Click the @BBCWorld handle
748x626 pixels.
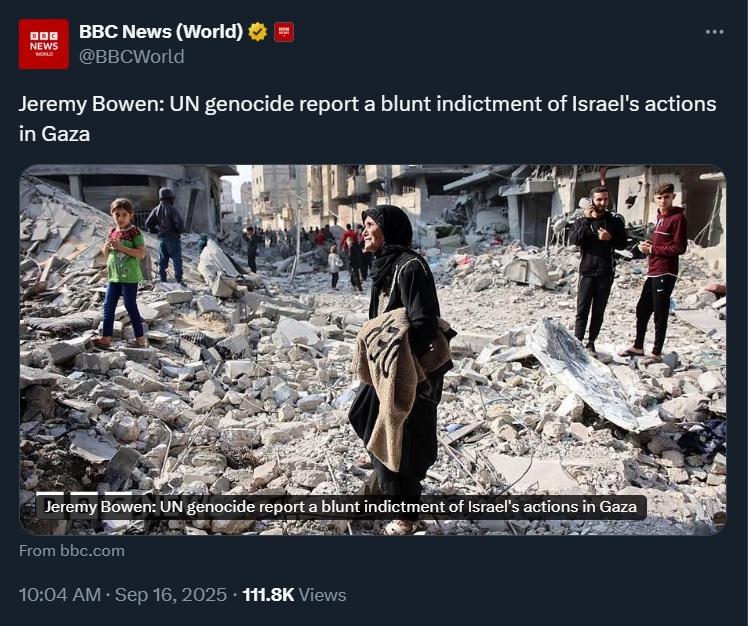[132, 57]
